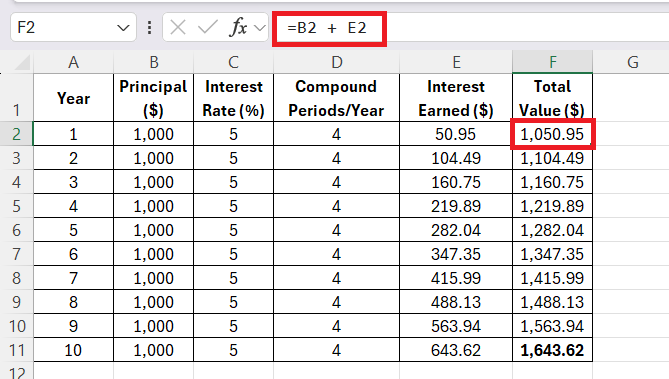669x379 pixels.
Task: Click the Enter checkmark formula button
Action: (208, 28)
